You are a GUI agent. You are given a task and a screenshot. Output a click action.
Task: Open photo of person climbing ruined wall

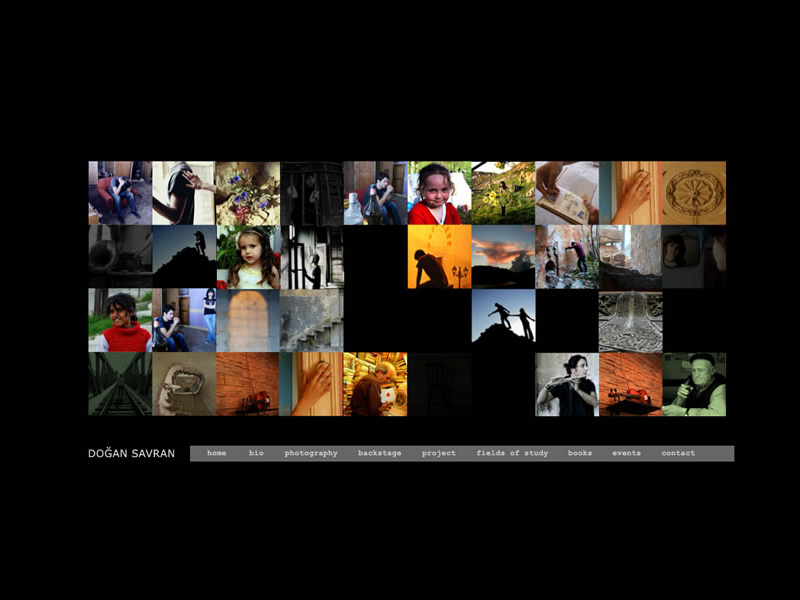(x=567, y=257)
